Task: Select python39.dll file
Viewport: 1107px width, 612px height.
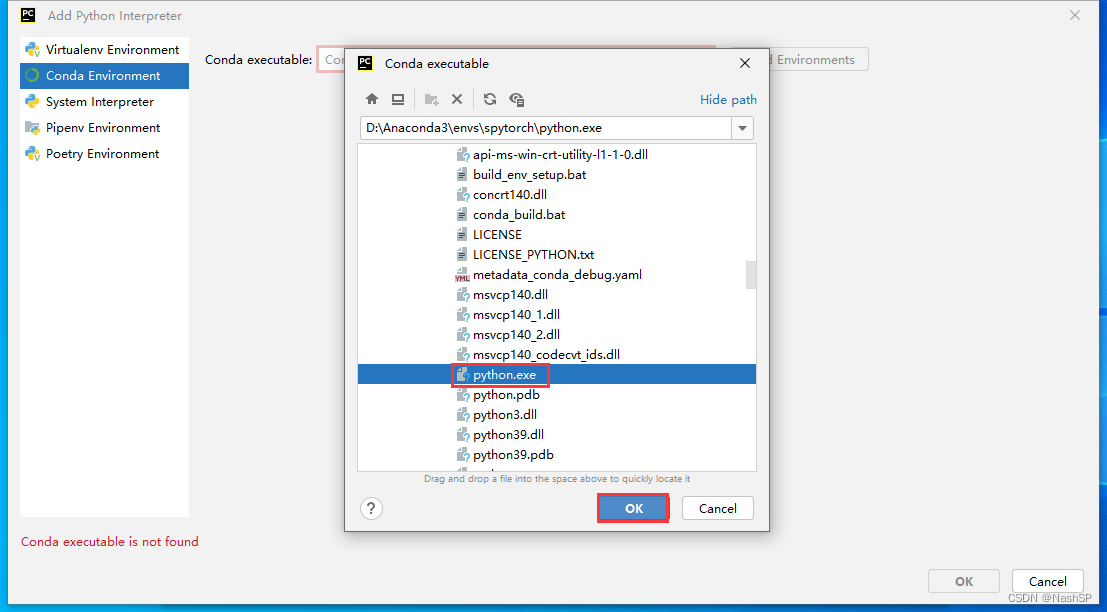Action: [508, 434]
